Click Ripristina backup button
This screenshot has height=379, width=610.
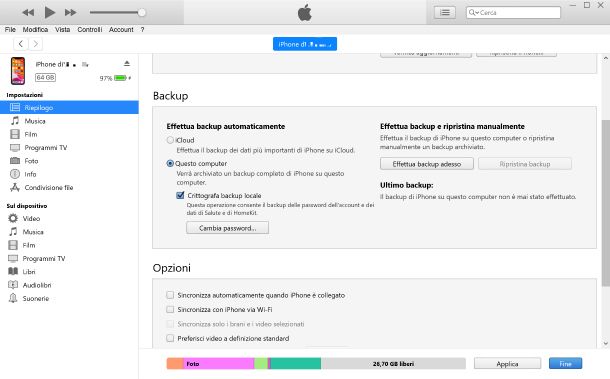(x=525, y=164)
